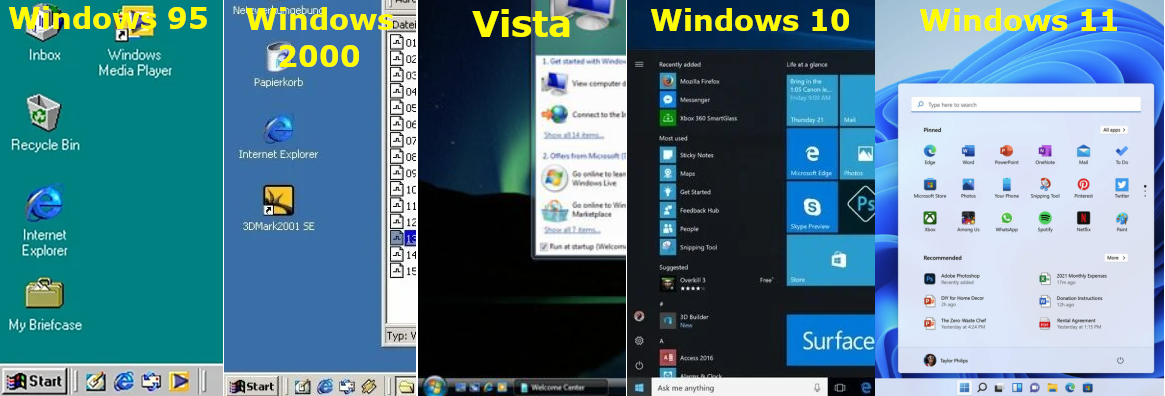The height and width of the screenshot is (396, 1165).
Task: Click the 'All apps' button in Windows 11
Action: pos(1114,130)
